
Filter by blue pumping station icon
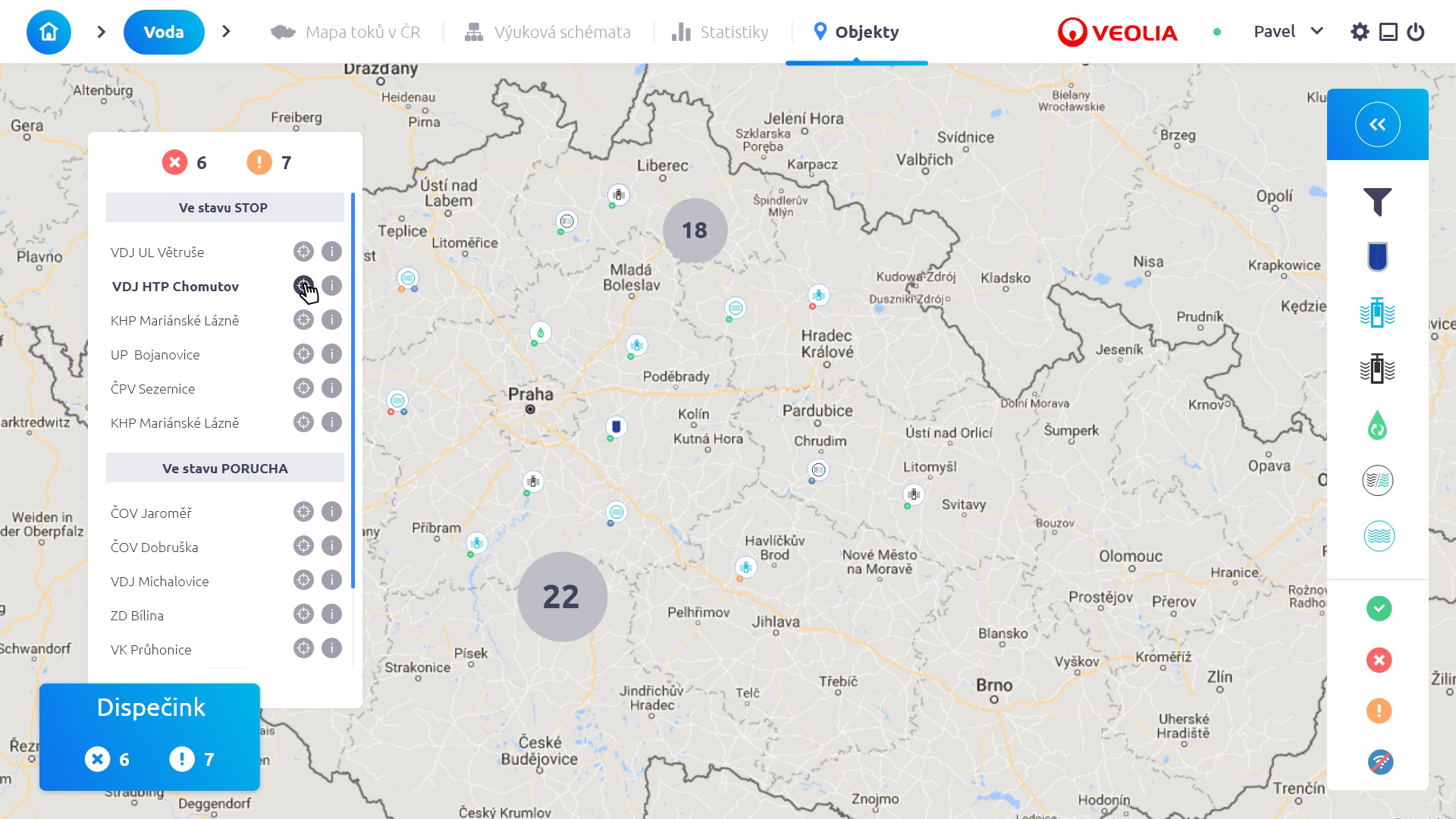(1378, 312)
